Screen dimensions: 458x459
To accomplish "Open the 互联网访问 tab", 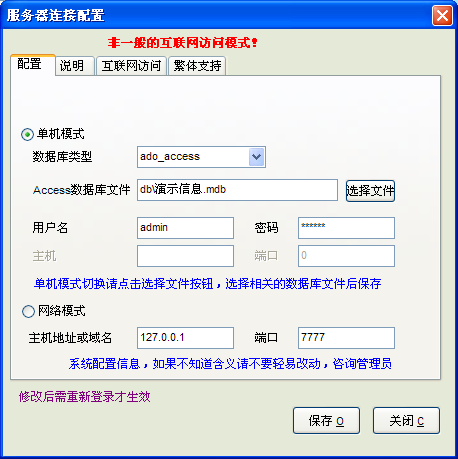I will click(x=131, y=66).
